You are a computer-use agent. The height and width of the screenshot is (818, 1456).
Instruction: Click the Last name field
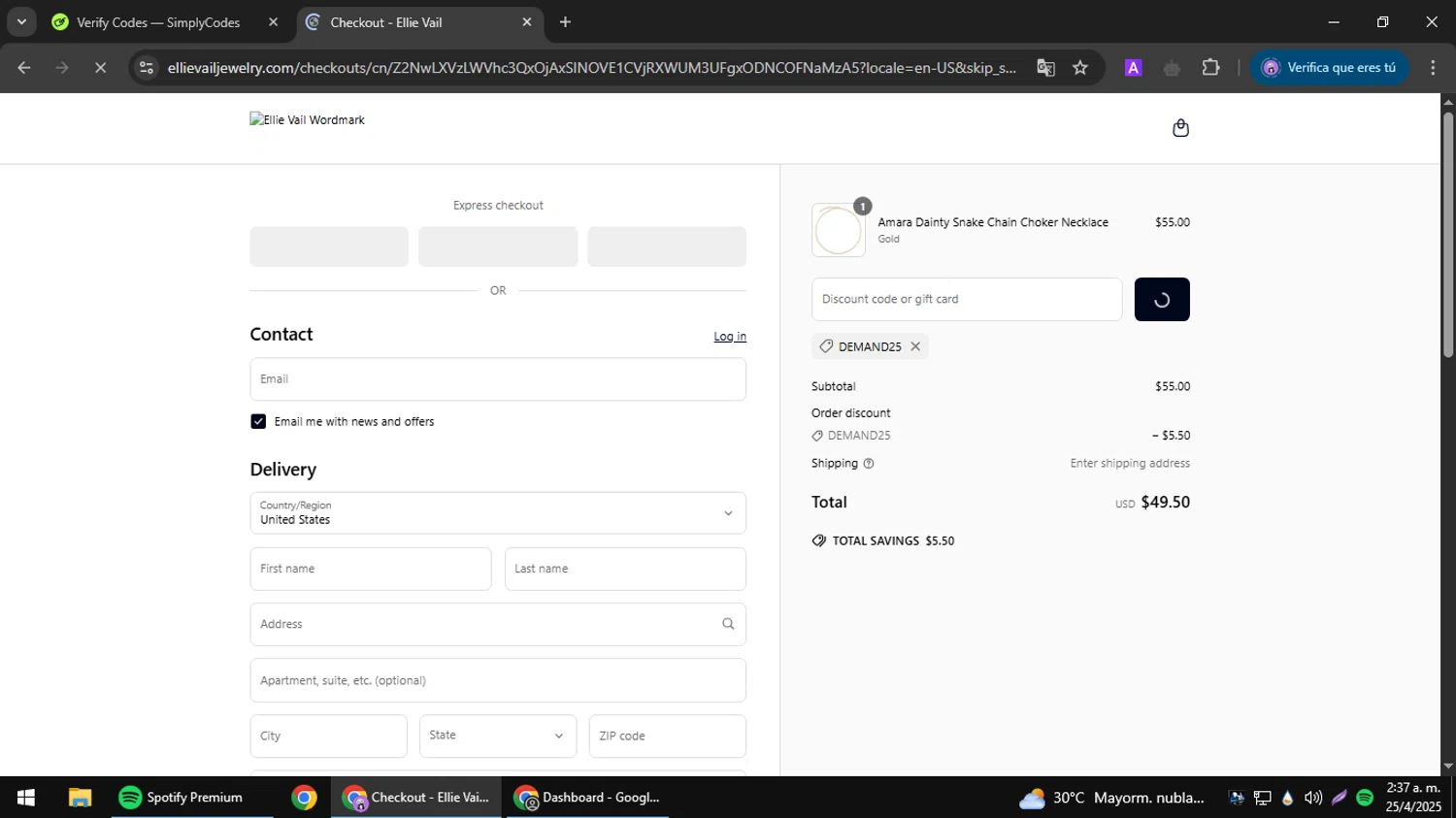(625, 569)
